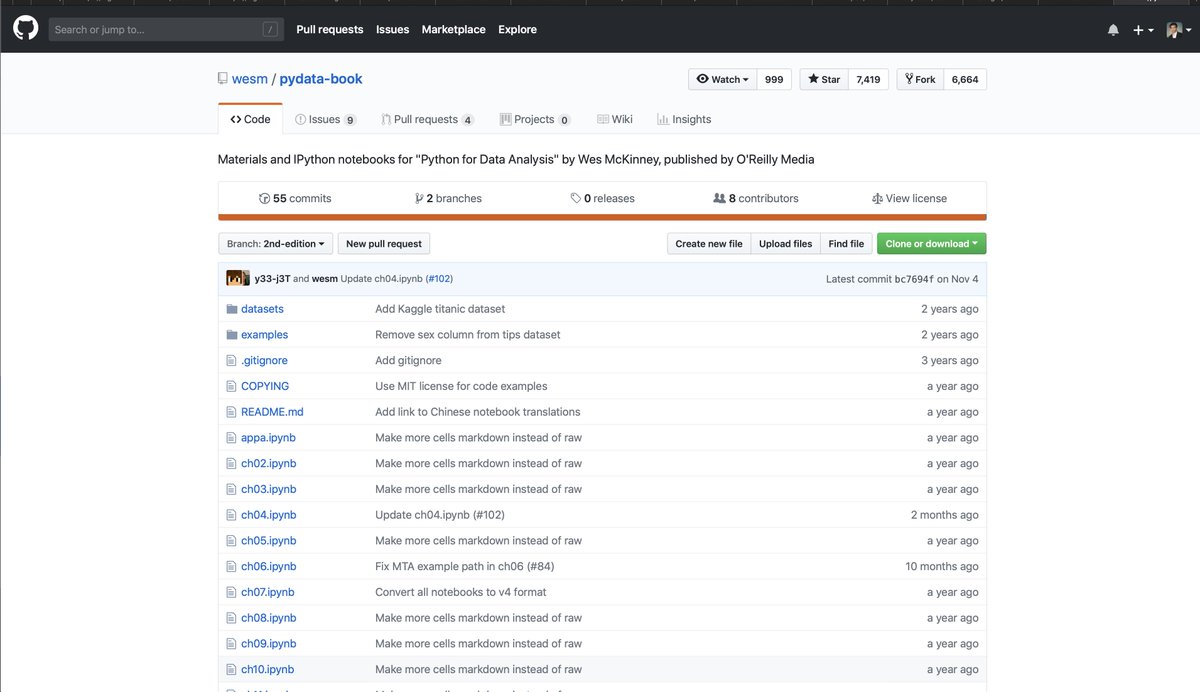
Task: Open the plus create-new menu
Action: coord(1143,30)
